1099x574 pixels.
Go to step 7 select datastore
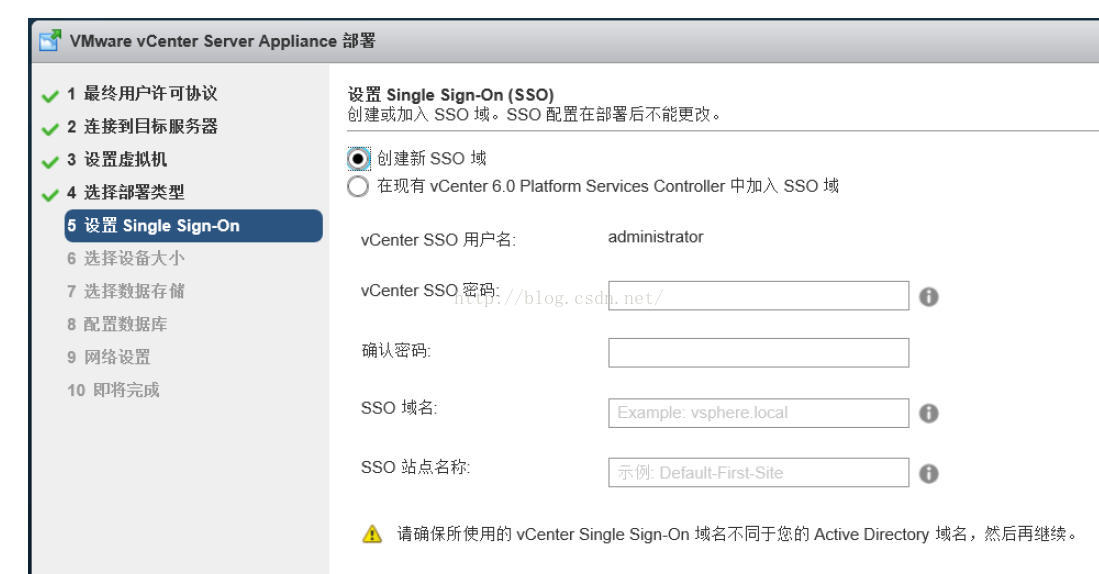126,291
